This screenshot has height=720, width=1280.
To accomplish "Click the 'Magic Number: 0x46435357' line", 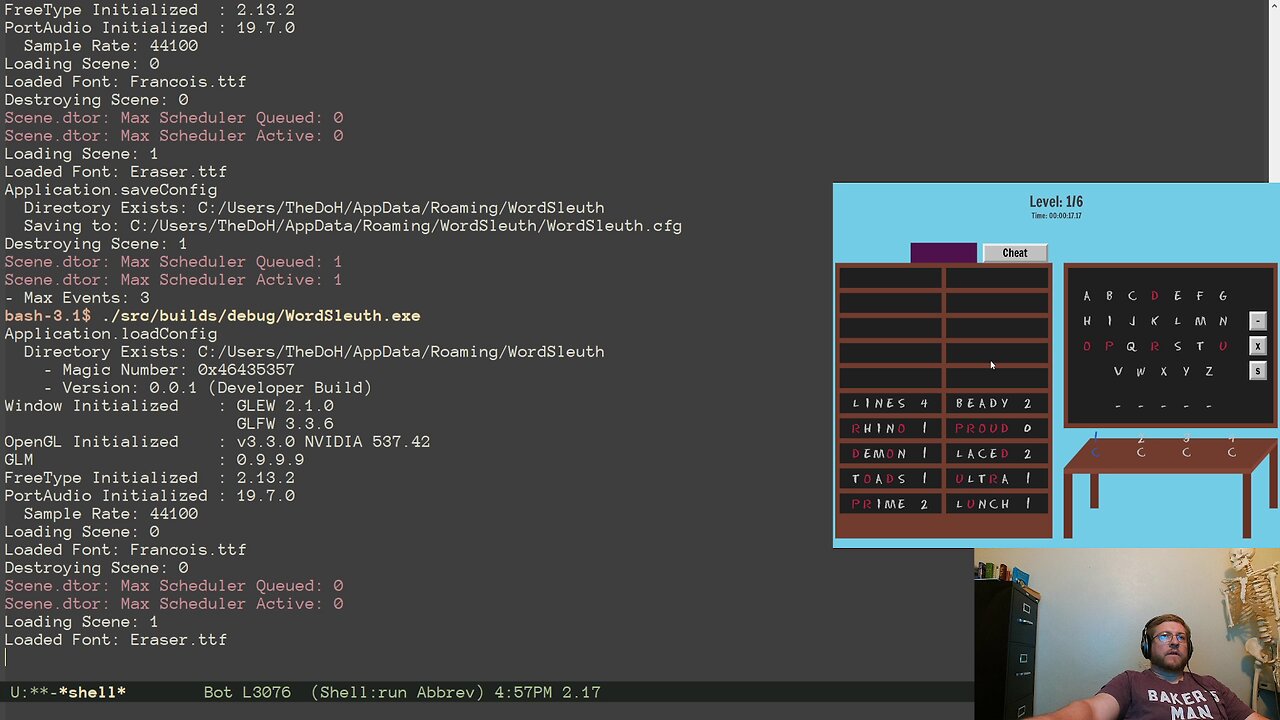I will click(x=169, y=370).
